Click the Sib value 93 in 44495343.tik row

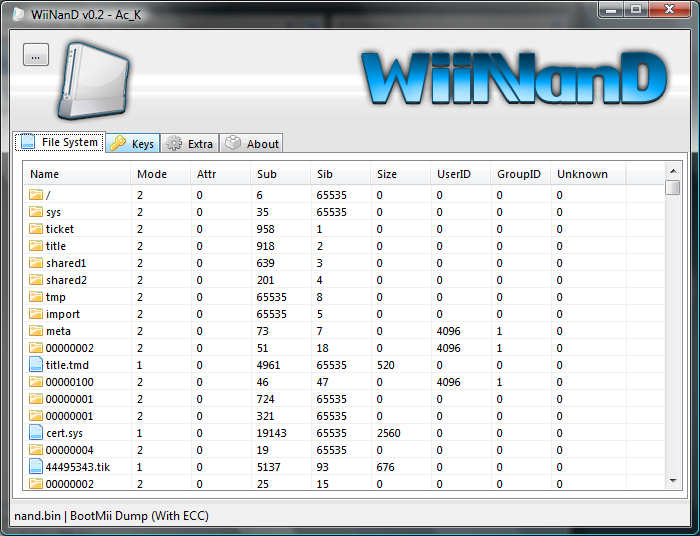pos(322,467)
